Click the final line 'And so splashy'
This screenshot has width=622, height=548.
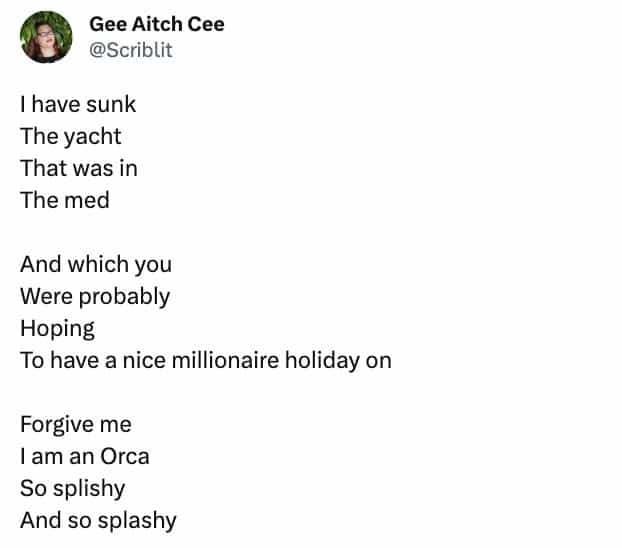pyautogui.click(x=98, y=520)
